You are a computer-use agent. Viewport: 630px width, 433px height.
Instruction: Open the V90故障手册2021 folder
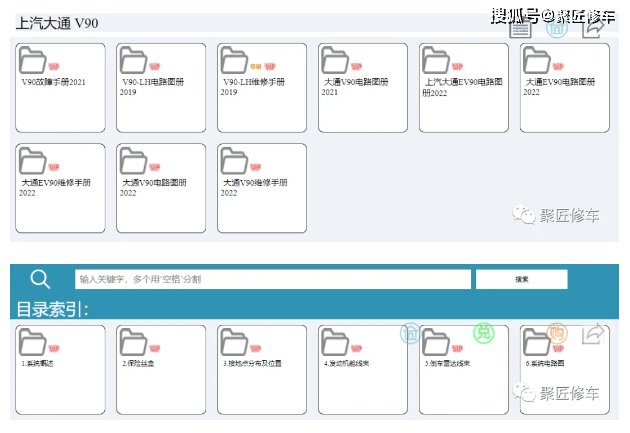point(60,88)
